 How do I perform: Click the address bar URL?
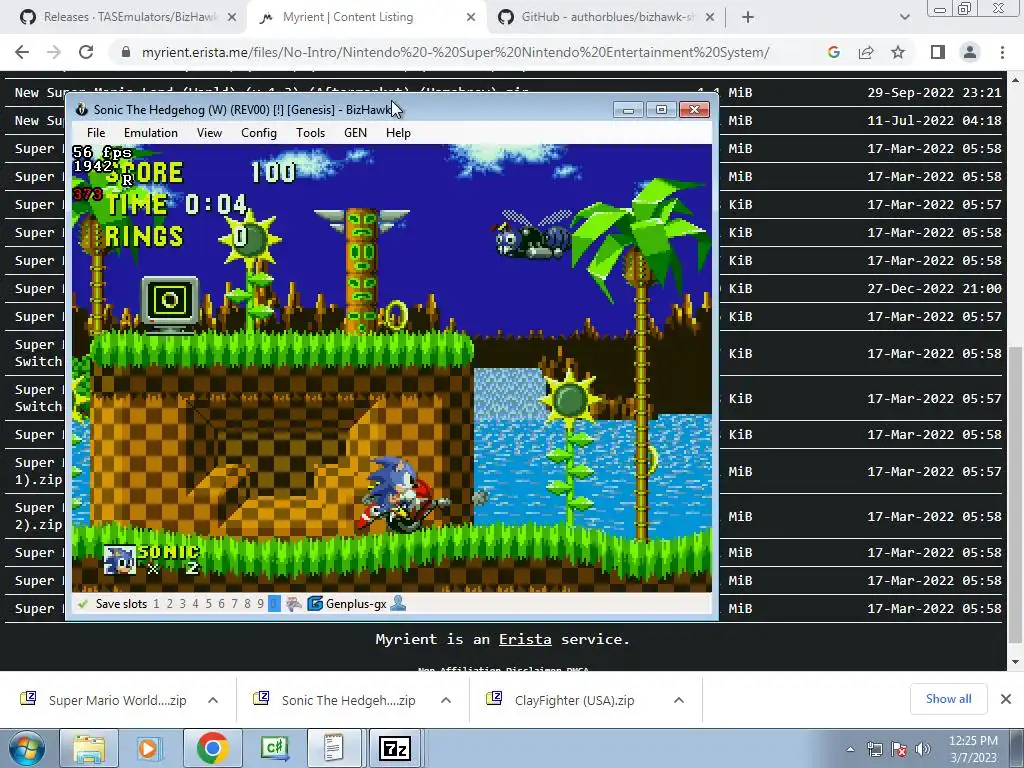[x=455, y=52]
